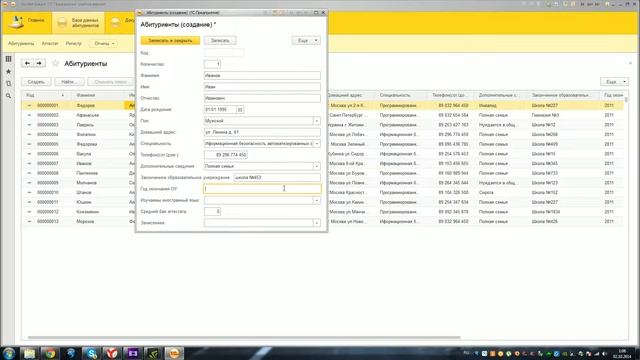Click row icon of 000000001 Федоров
This screenshot has width=640, height=360.
click(x=29, y=105)
